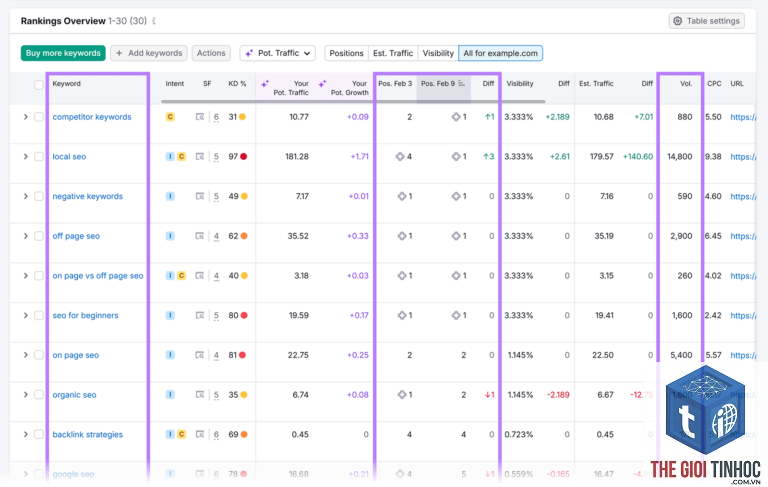Click the sparkle icon on Your Pot. Growth header
This screenshot has height=487, width=768.
tap(322, 84)
